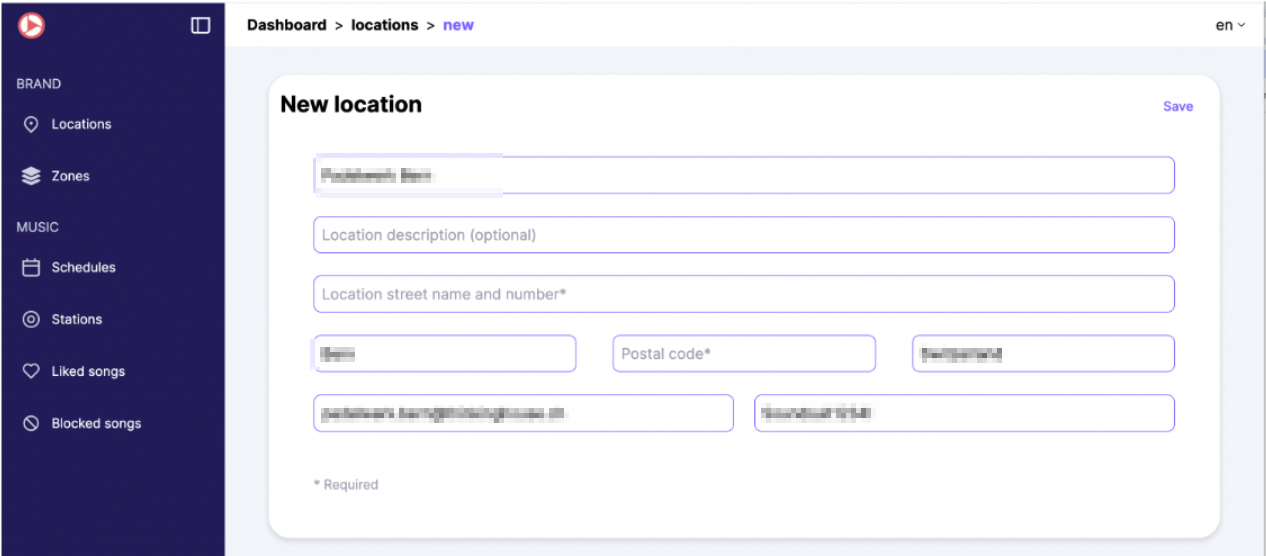Navigate to 'locations' in the breadcrumb
Viewport: 1266px width, 556px height.
[x=384, y=25]
